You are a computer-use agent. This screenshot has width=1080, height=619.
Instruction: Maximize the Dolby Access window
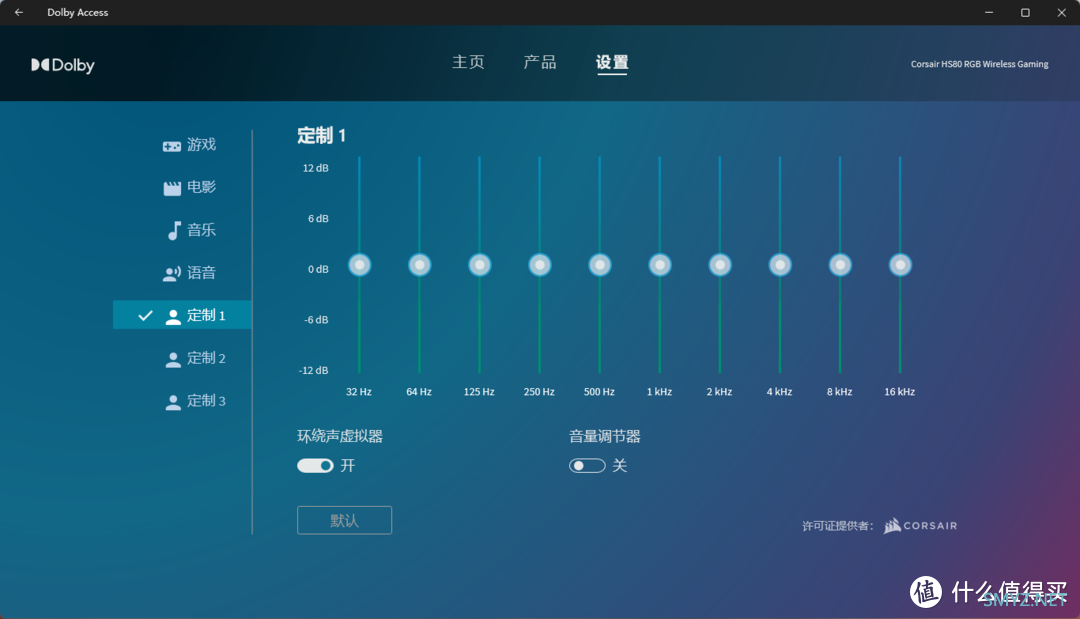(x=1025, y=12)
